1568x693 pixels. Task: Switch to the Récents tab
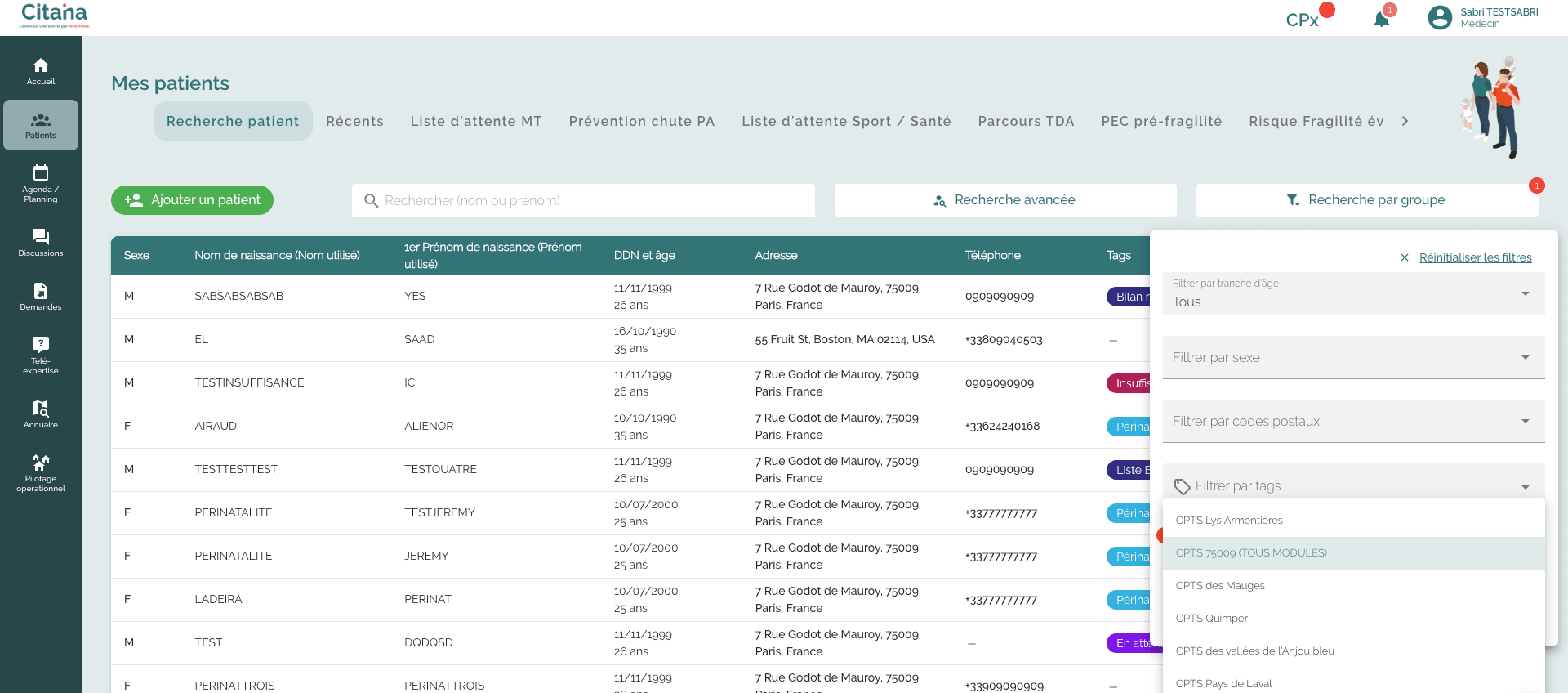(354, 121)
